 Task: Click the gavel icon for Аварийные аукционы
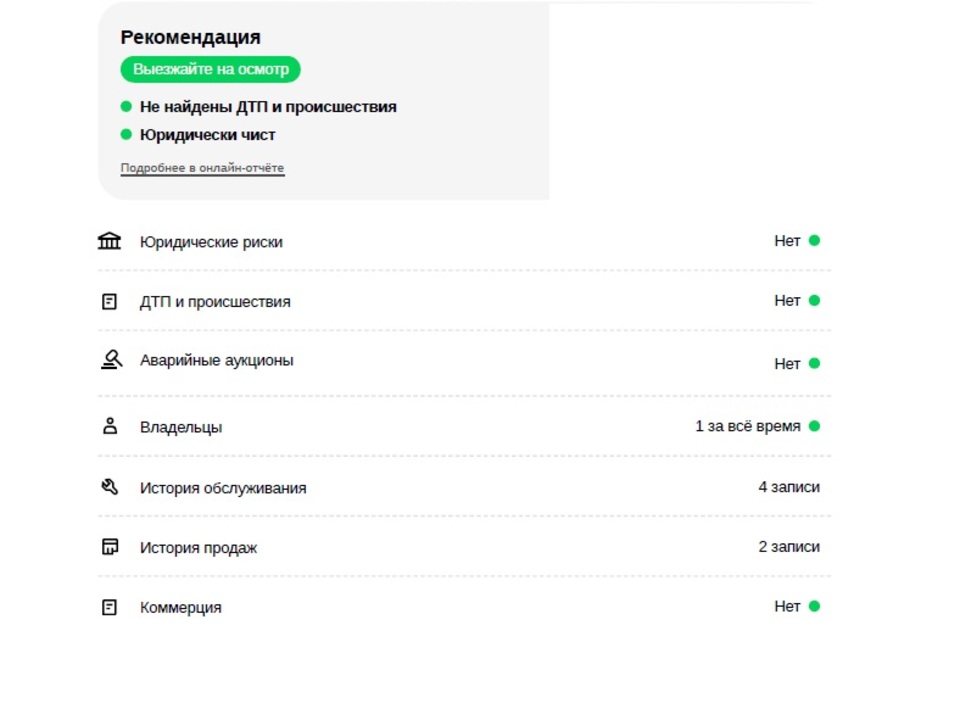pos(111,360)
